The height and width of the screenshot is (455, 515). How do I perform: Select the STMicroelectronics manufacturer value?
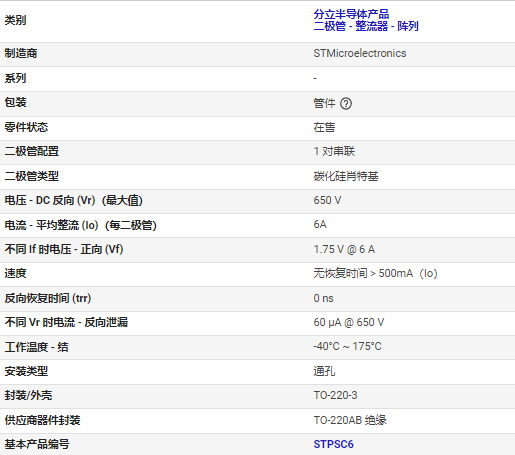(360, 53)
